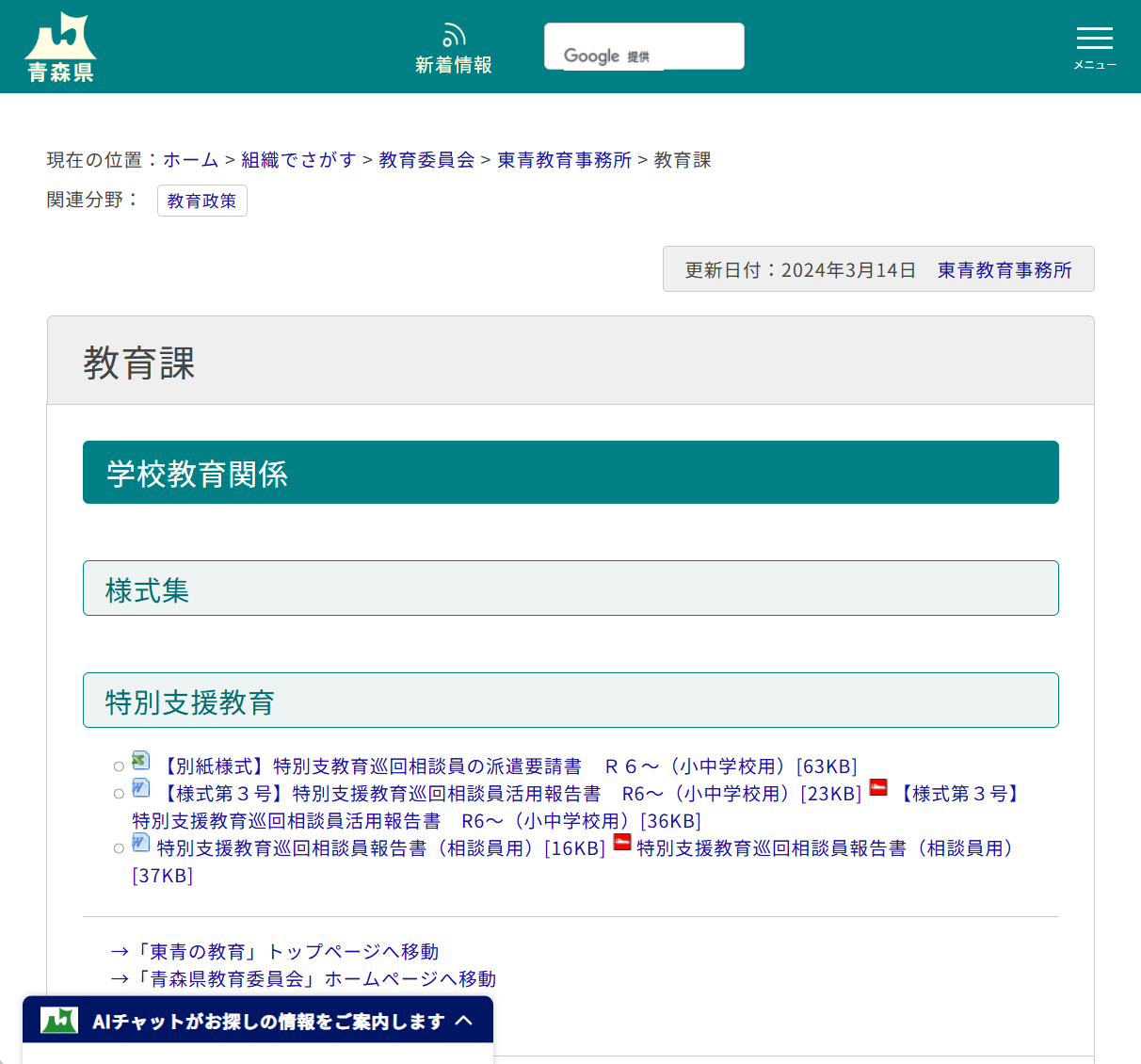Open the 教育委員会 breadcrumb link
The image size is (1141, 1064).
(x=426, y=160)
